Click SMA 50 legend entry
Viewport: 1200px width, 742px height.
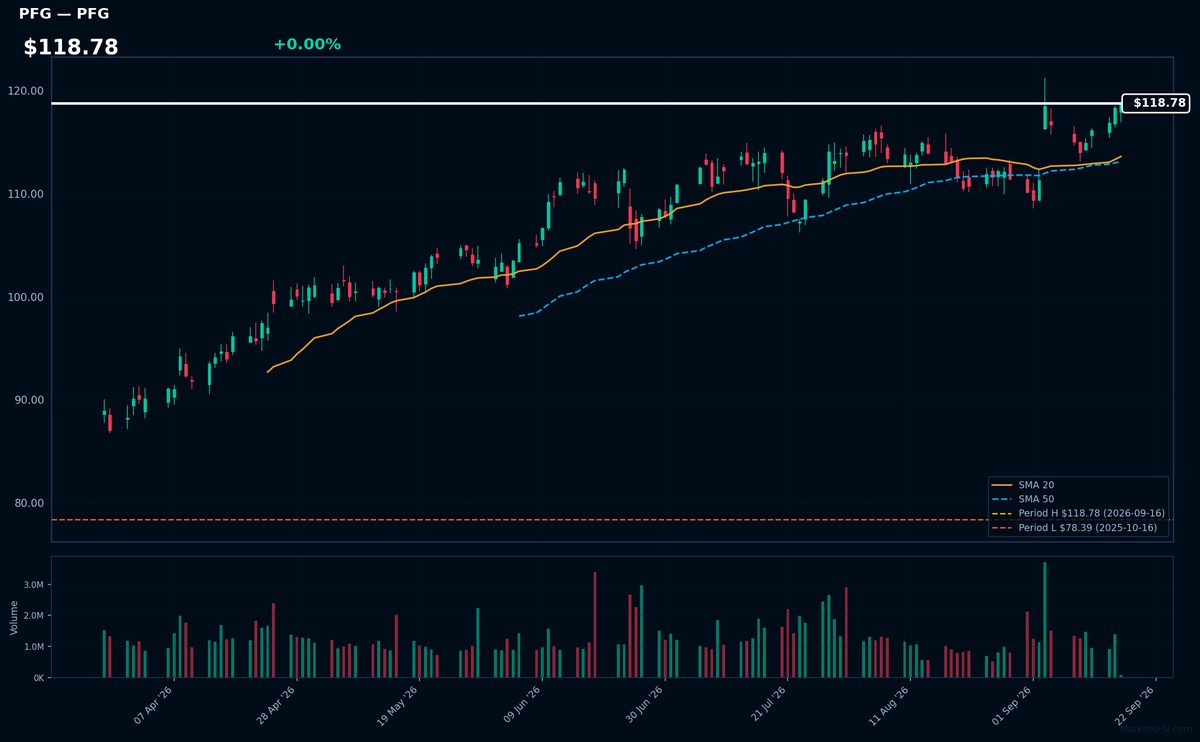(x=1036, y=498)
